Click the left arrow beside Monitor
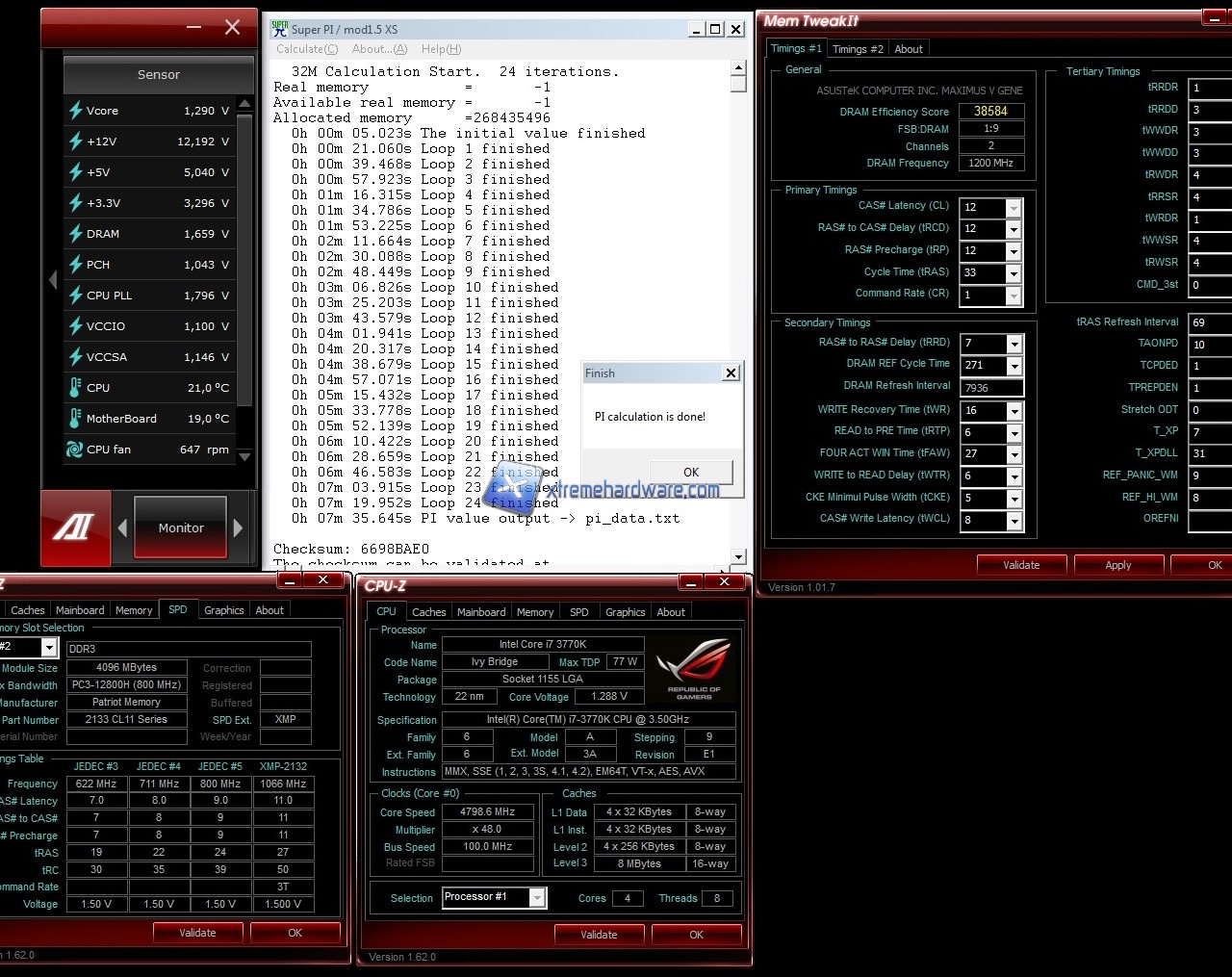 [x=122, y=527]
